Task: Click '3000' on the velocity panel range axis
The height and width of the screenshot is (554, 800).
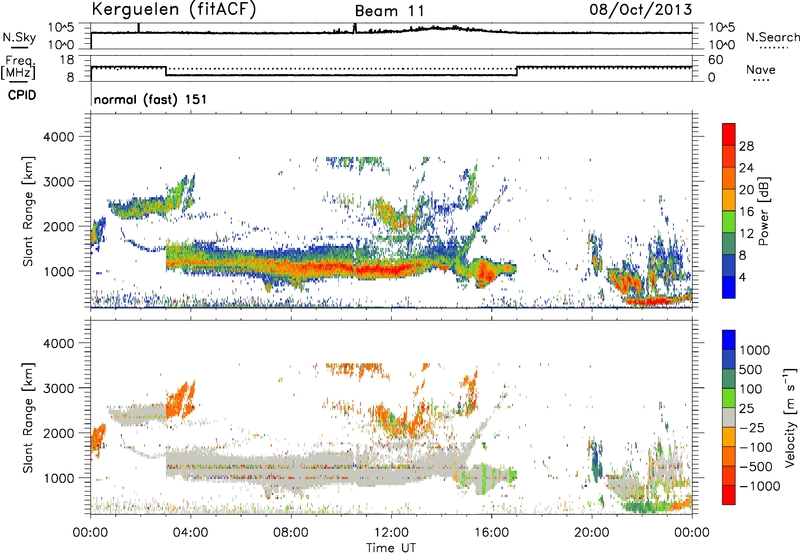Action: click(x=58, y=388)
